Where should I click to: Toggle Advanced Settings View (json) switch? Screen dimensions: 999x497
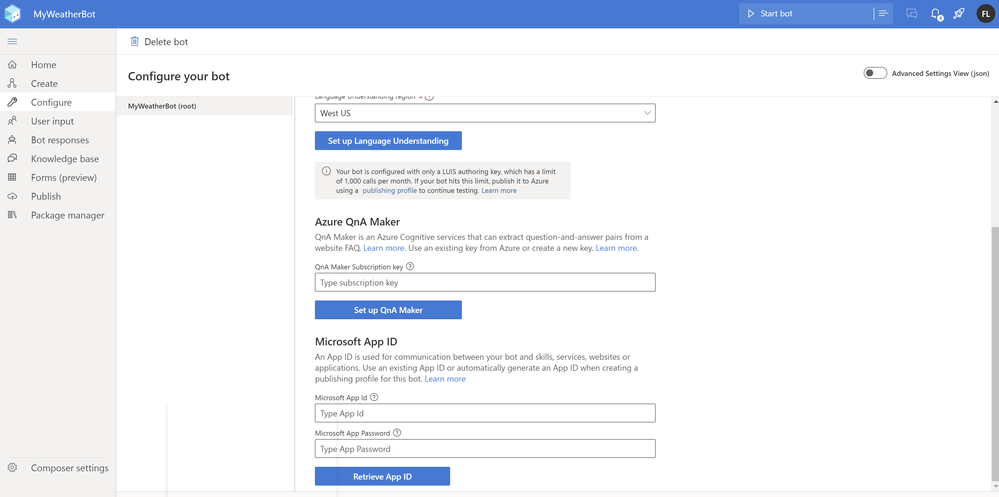(875, 73)
